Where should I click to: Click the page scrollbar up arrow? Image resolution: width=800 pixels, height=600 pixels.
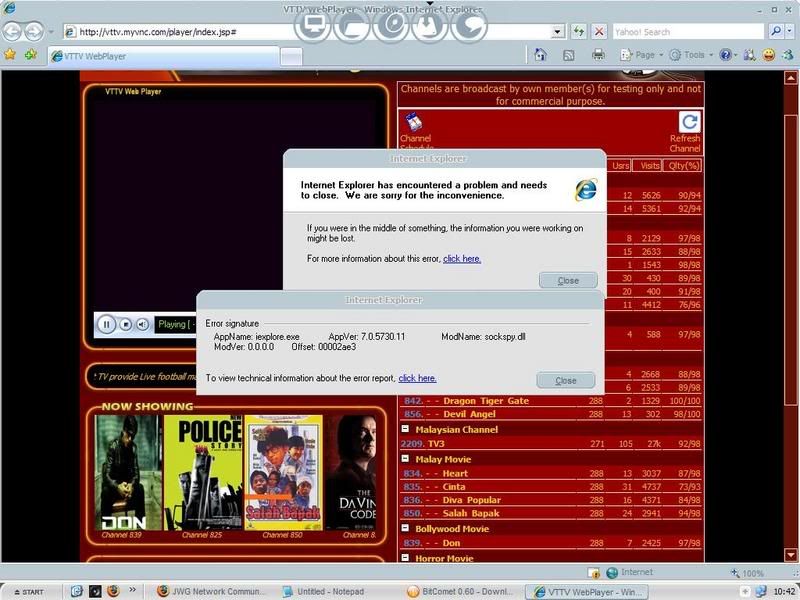[790, 78]
